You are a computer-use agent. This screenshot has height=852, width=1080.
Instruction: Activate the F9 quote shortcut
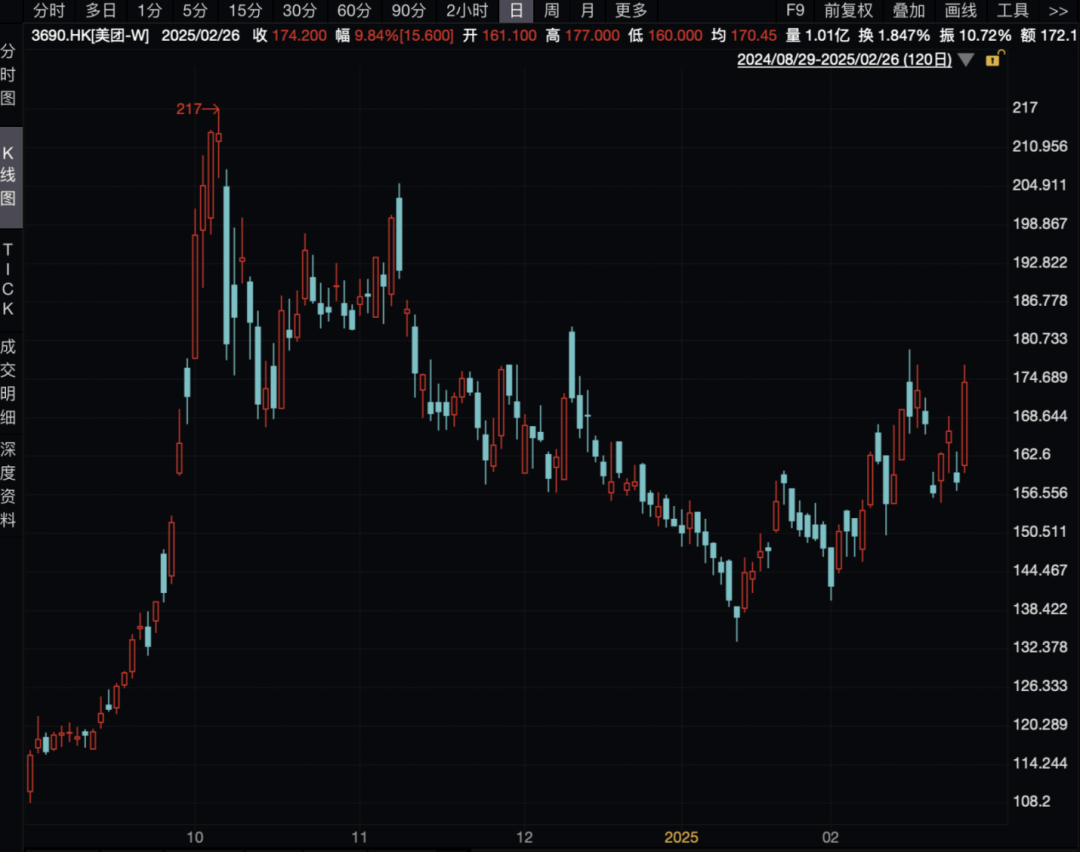795,11
